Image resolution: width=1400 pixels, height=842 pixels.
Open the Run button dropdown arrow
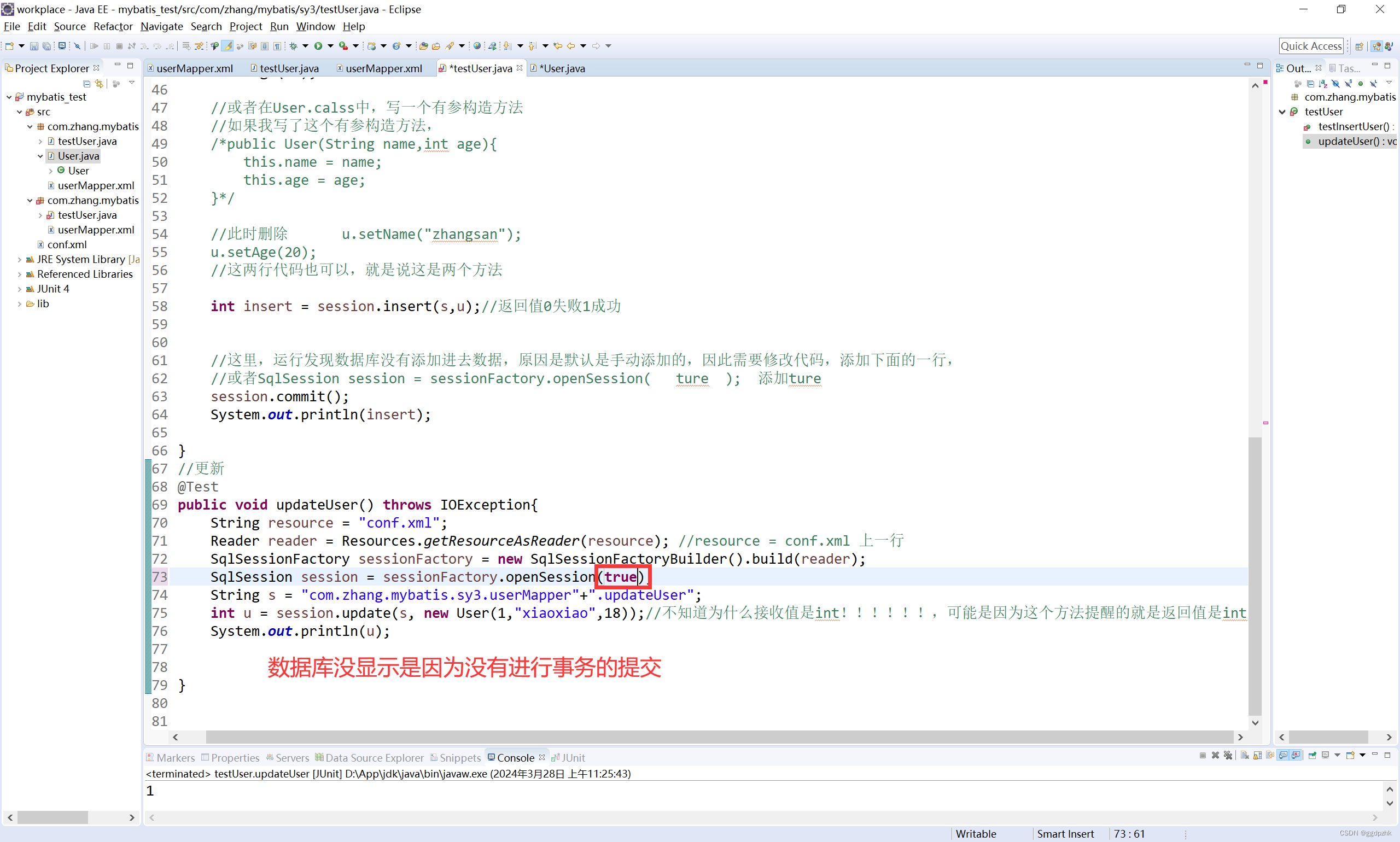point(330,46)
